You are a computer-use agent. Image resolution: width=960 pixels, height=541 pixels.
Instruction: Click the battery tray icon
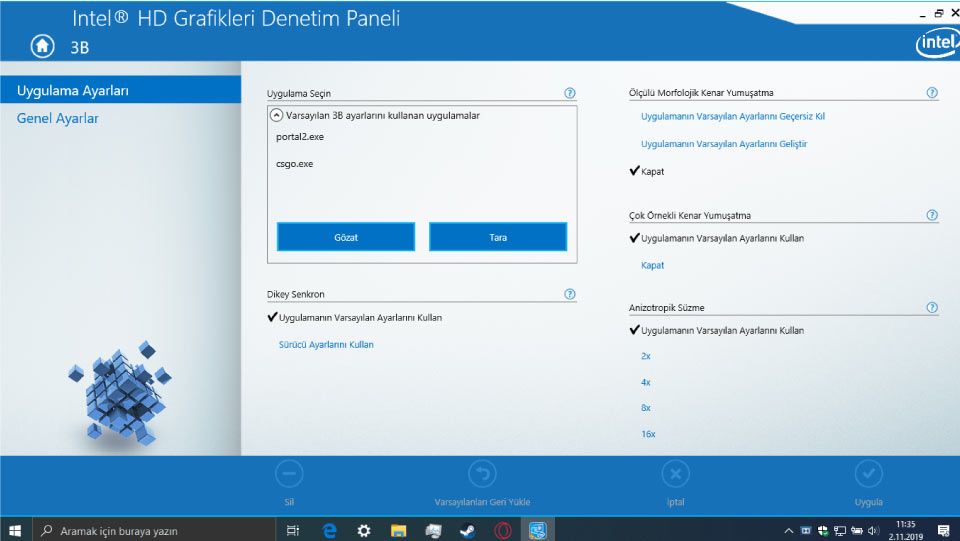click(857, 531)
